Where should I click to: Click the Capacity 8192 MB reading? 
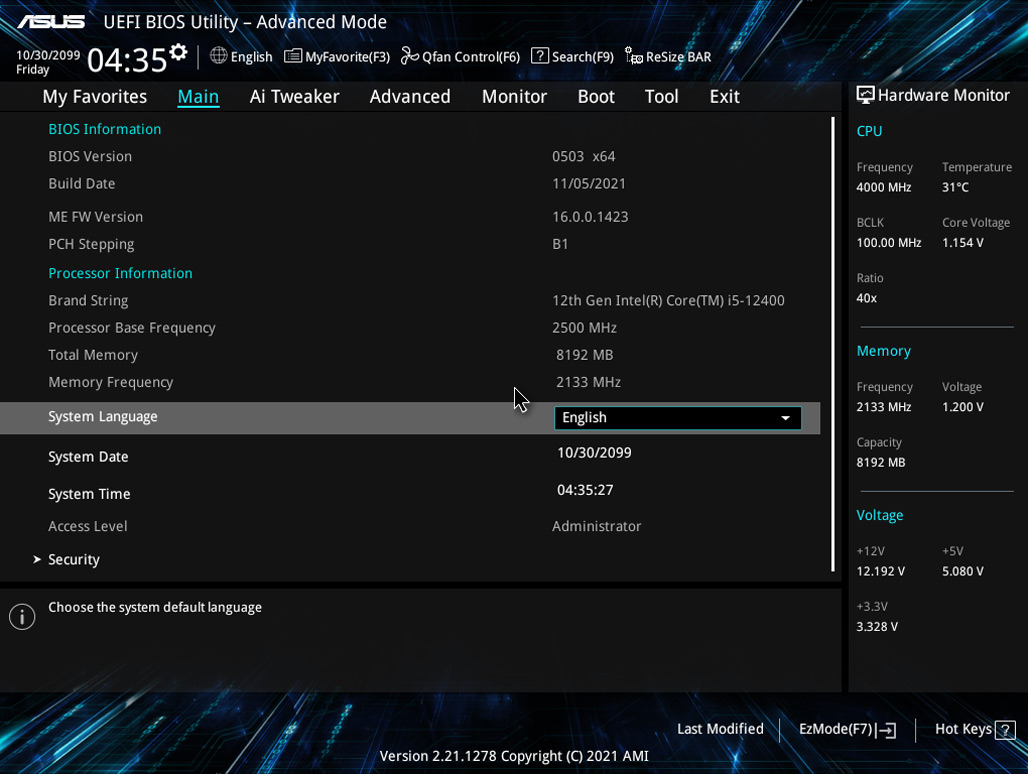click(x=880, y=463)
